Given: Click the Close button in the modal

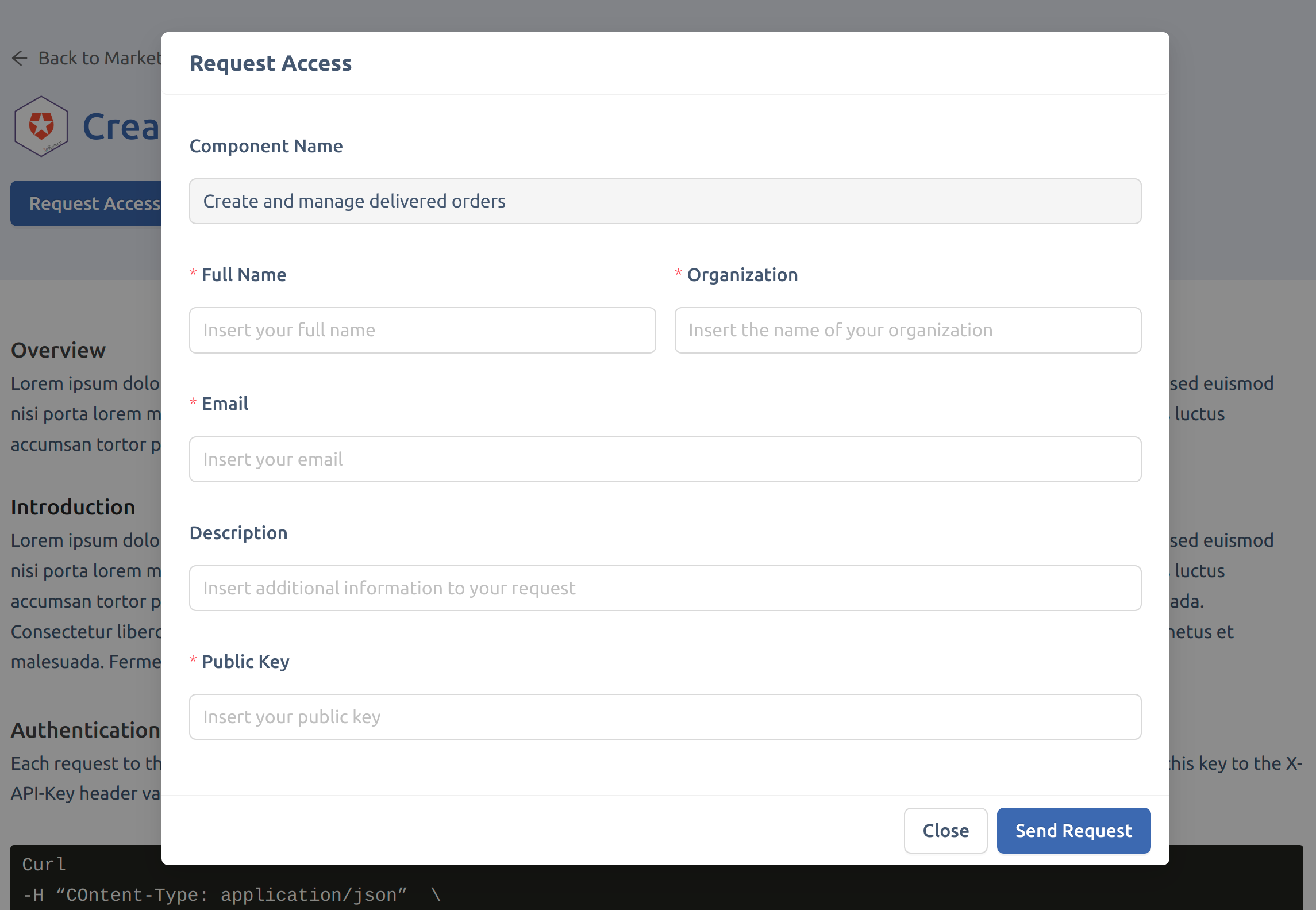Looking at the screenshot, I should [945, 831].
